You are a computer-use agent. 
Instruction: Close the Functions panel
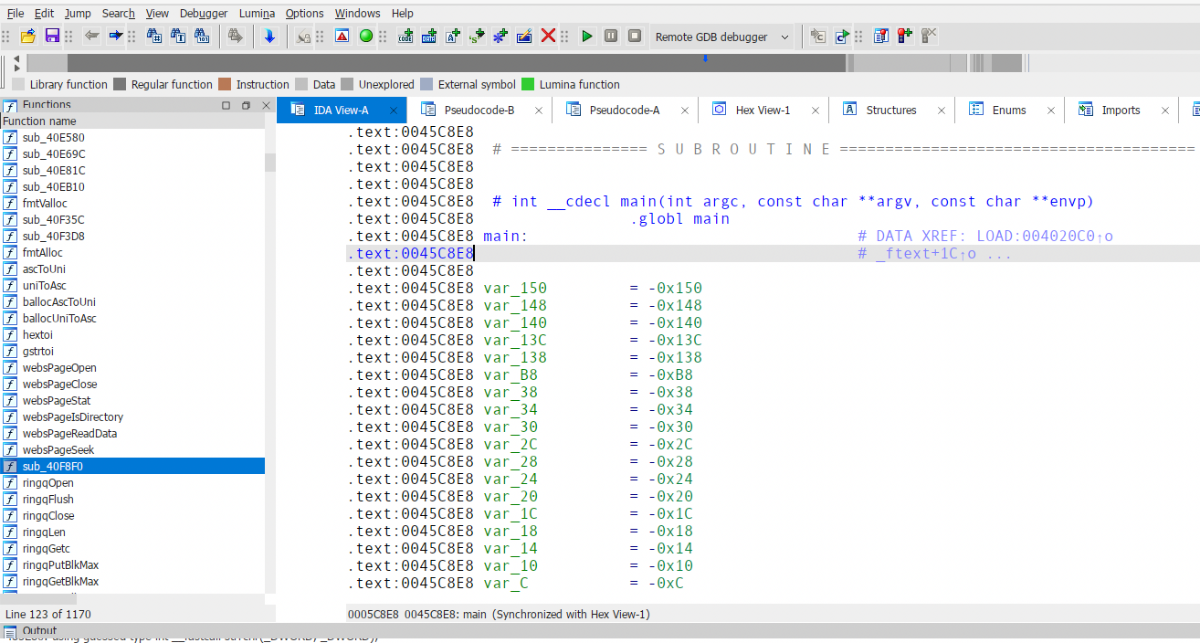(264, 105)
